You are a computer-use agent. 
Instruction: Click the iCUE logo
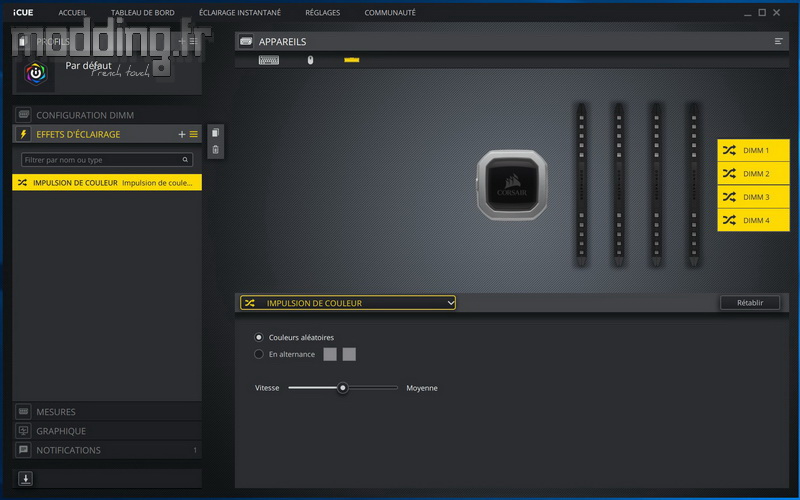coord(23,12)
